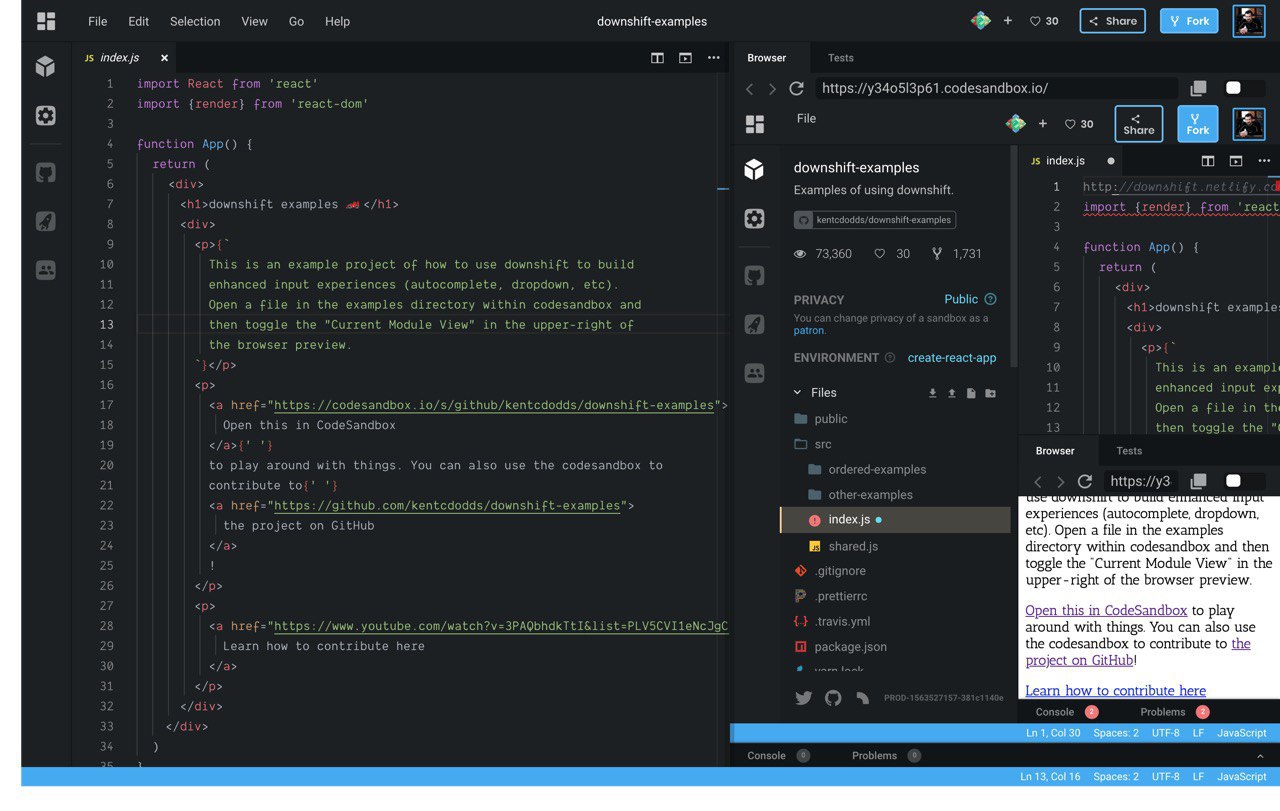1280x811 pixels.
Task: Open Sandbox Info cube icon in outer sidebar
Action: coord(45,67)
